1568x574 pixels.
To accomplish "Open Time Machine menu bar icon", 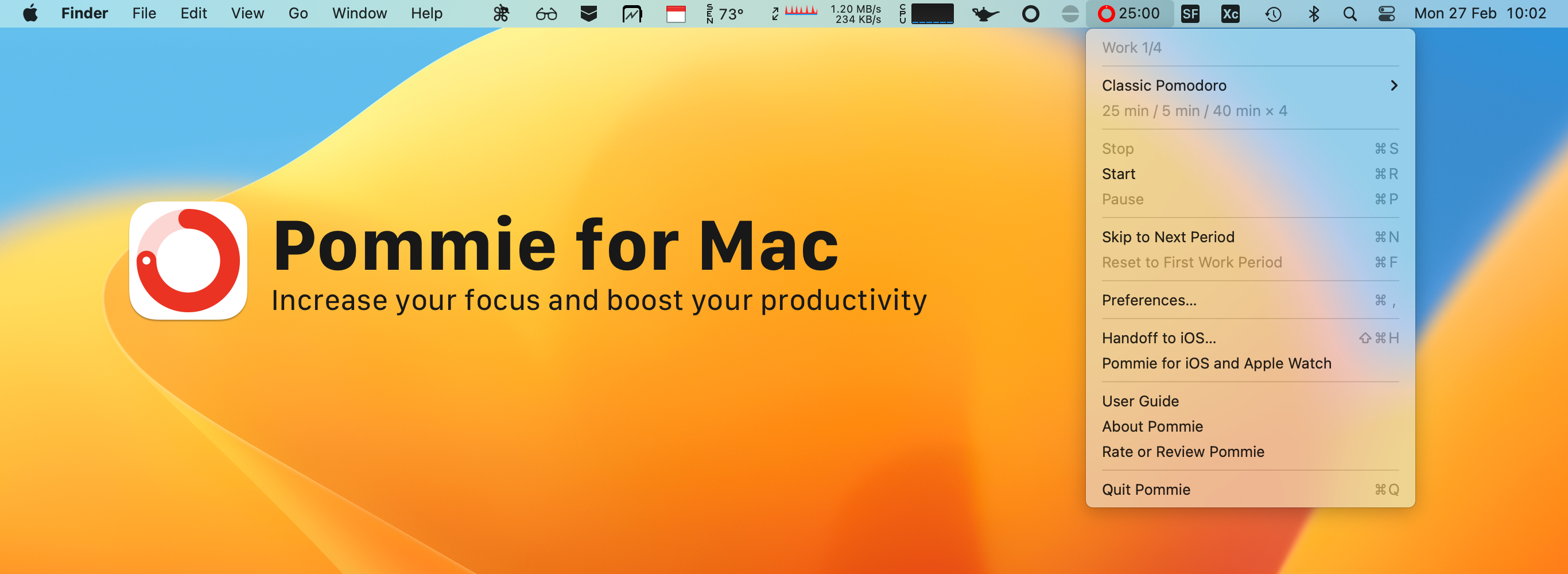I will click(x=1273, y=13).
